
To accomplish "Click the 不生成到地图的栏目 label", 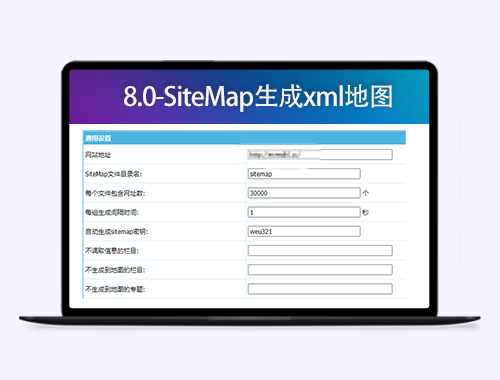I will pyautogui.click(x=115, y=270).
